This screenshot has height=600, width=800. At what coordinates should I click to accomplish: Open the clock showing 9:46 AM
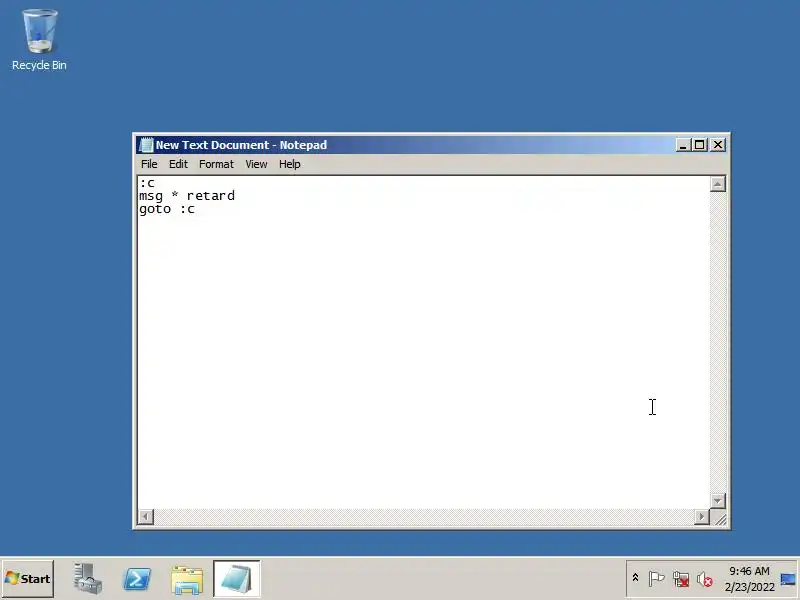(749, 579)
